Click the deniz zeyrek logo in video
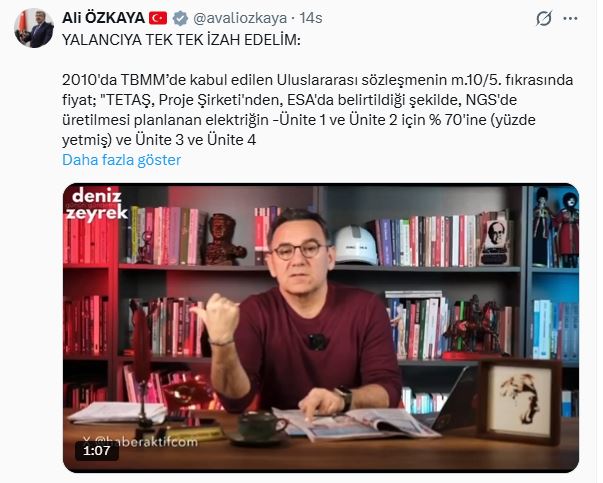603x483 pixels. click(97, 204)
